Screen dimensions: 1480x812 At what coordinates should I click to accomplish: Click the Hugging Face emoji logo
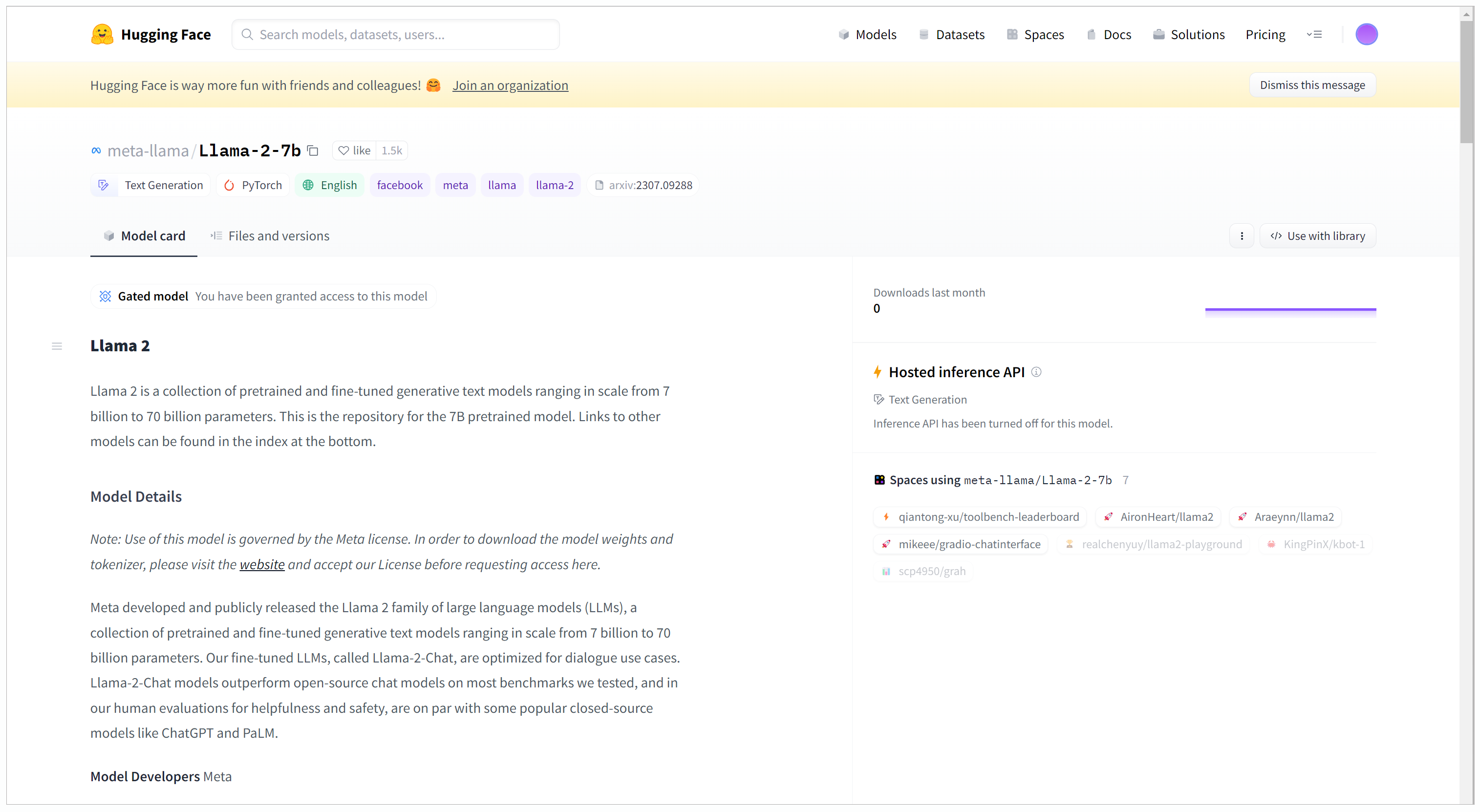coord(102,35)
